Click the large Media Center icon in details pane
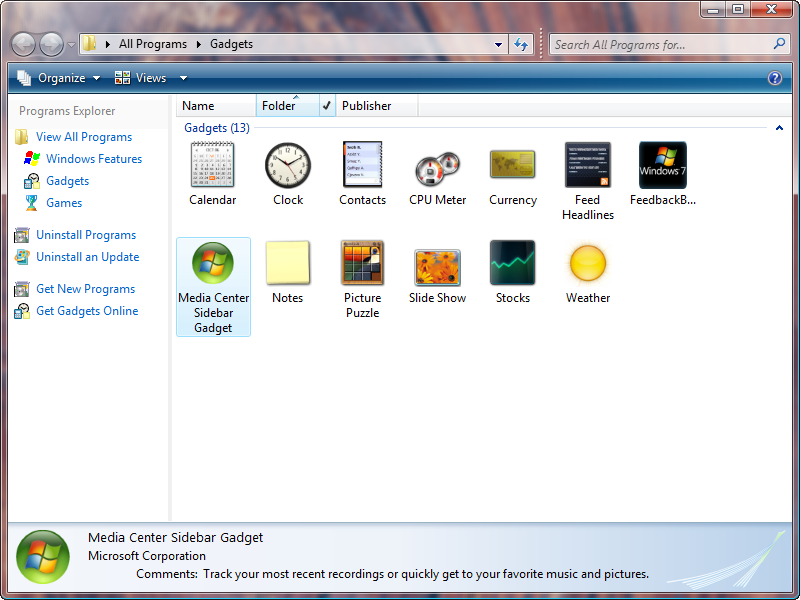This screenshot has width=800, height=600. pyautogui.click(x=43, y=557)
